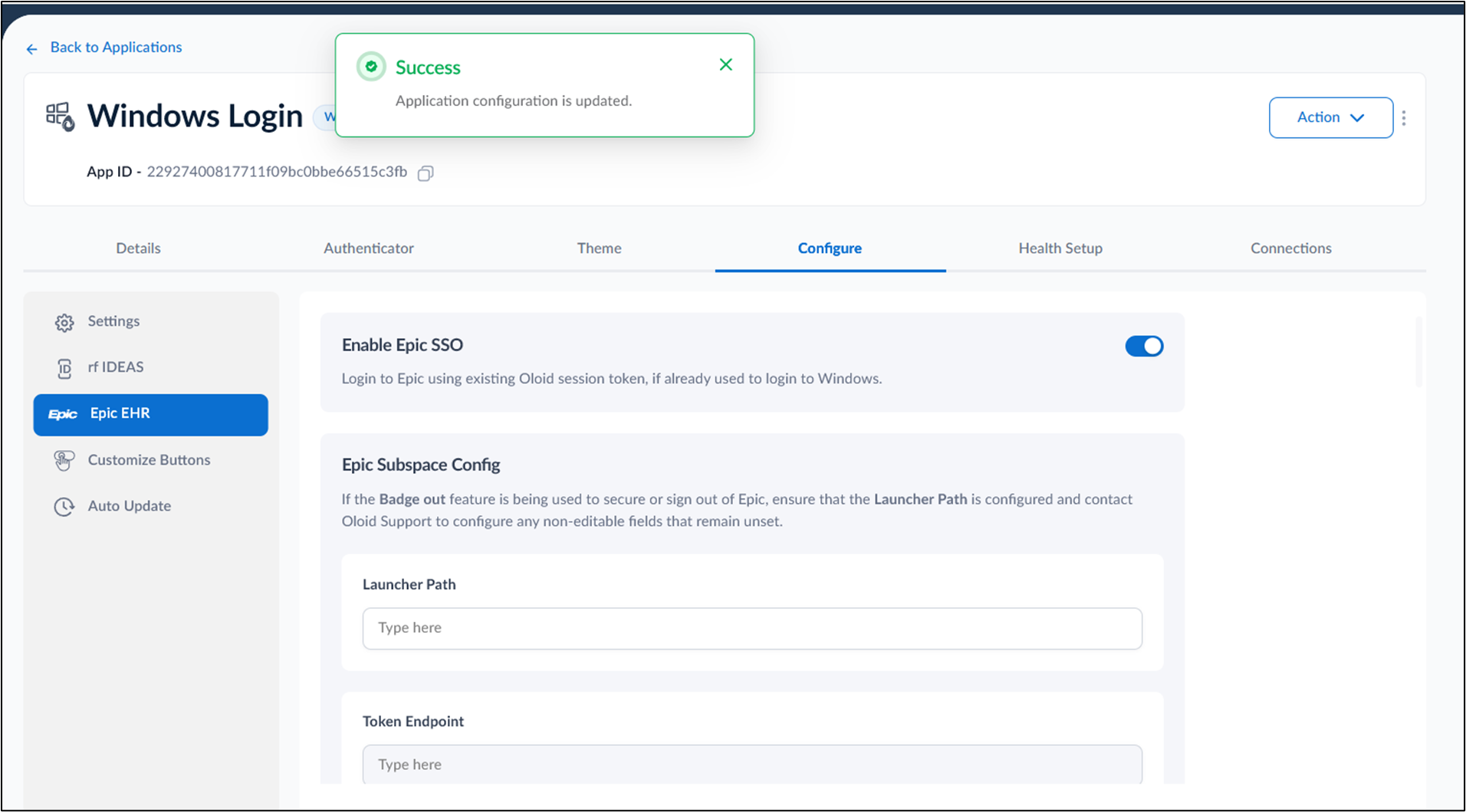Click the Windows Login application icon

(60, 117)
